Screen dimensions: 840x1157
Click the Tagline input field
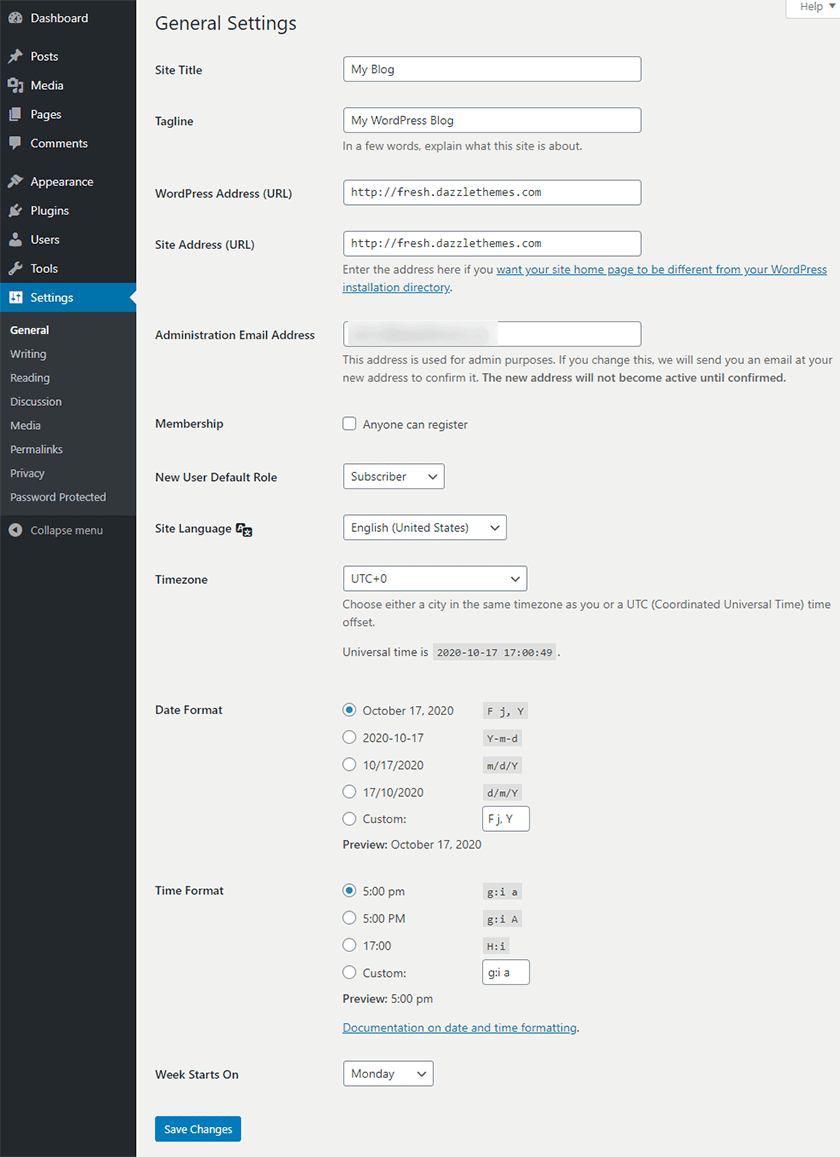[492, 120]
